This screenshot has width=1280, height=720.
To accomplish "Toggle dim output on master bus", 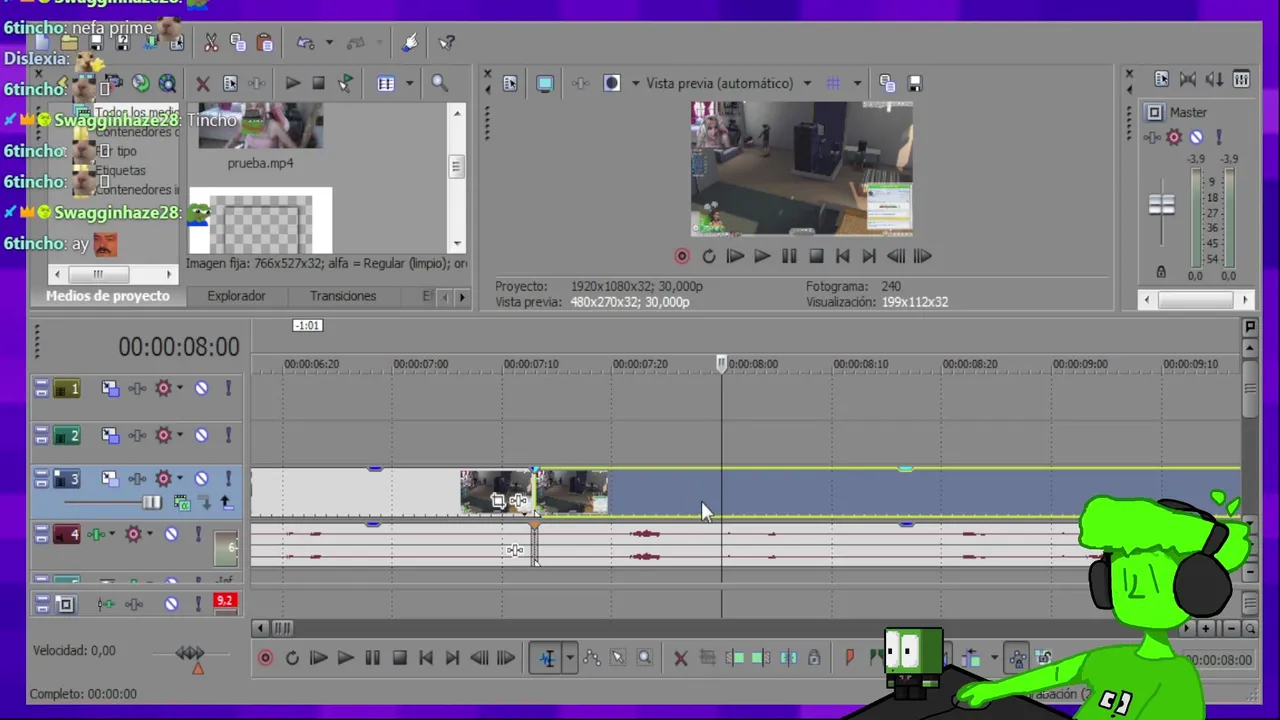I will 1214,79.
